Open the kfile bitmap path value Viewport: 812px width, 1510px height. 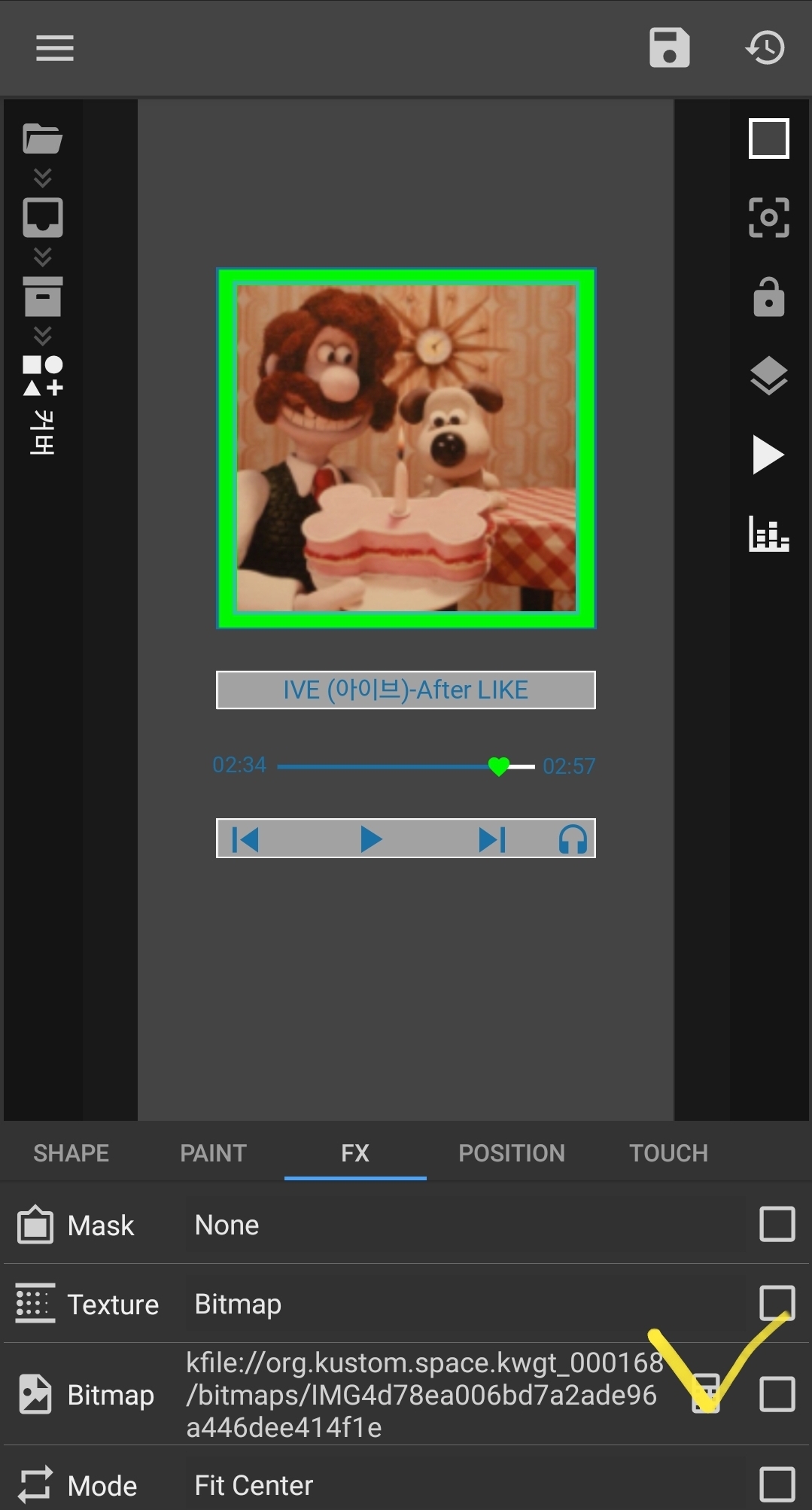pyautogui.click(x=425, y=1394)
